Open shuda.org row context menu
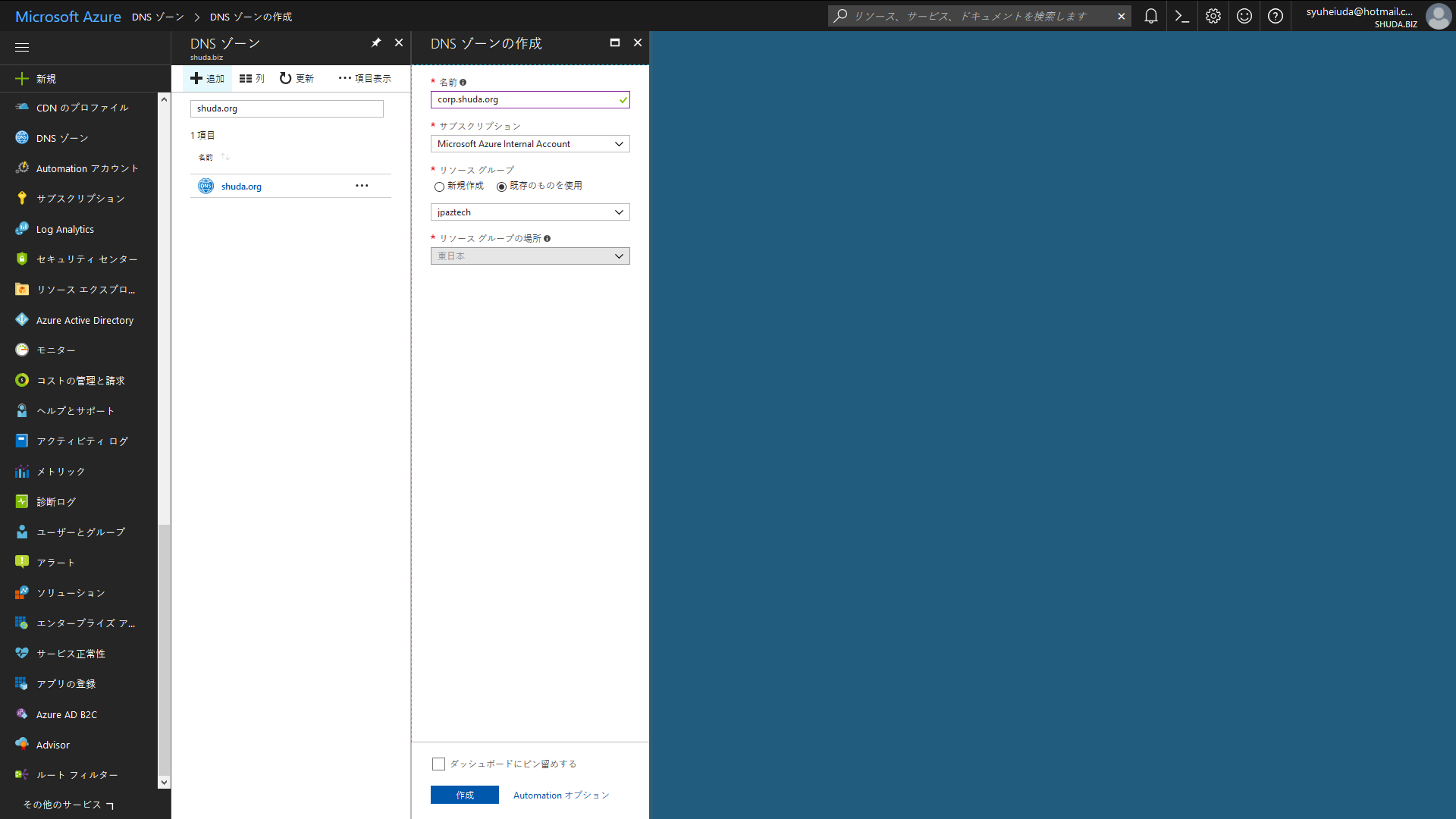Viewport: 1456px width, 819px height. [362, 186]
